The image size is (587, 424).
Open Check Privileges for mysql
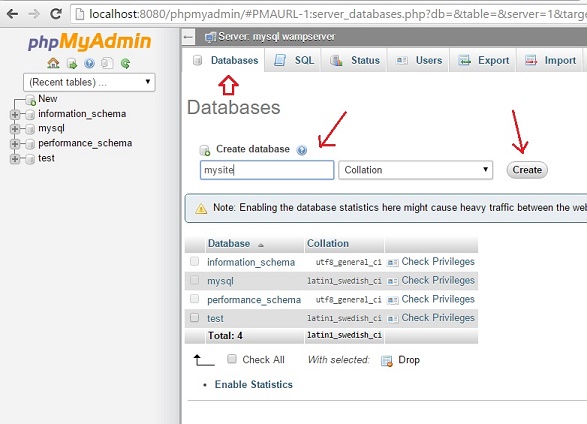pos(438,280)
